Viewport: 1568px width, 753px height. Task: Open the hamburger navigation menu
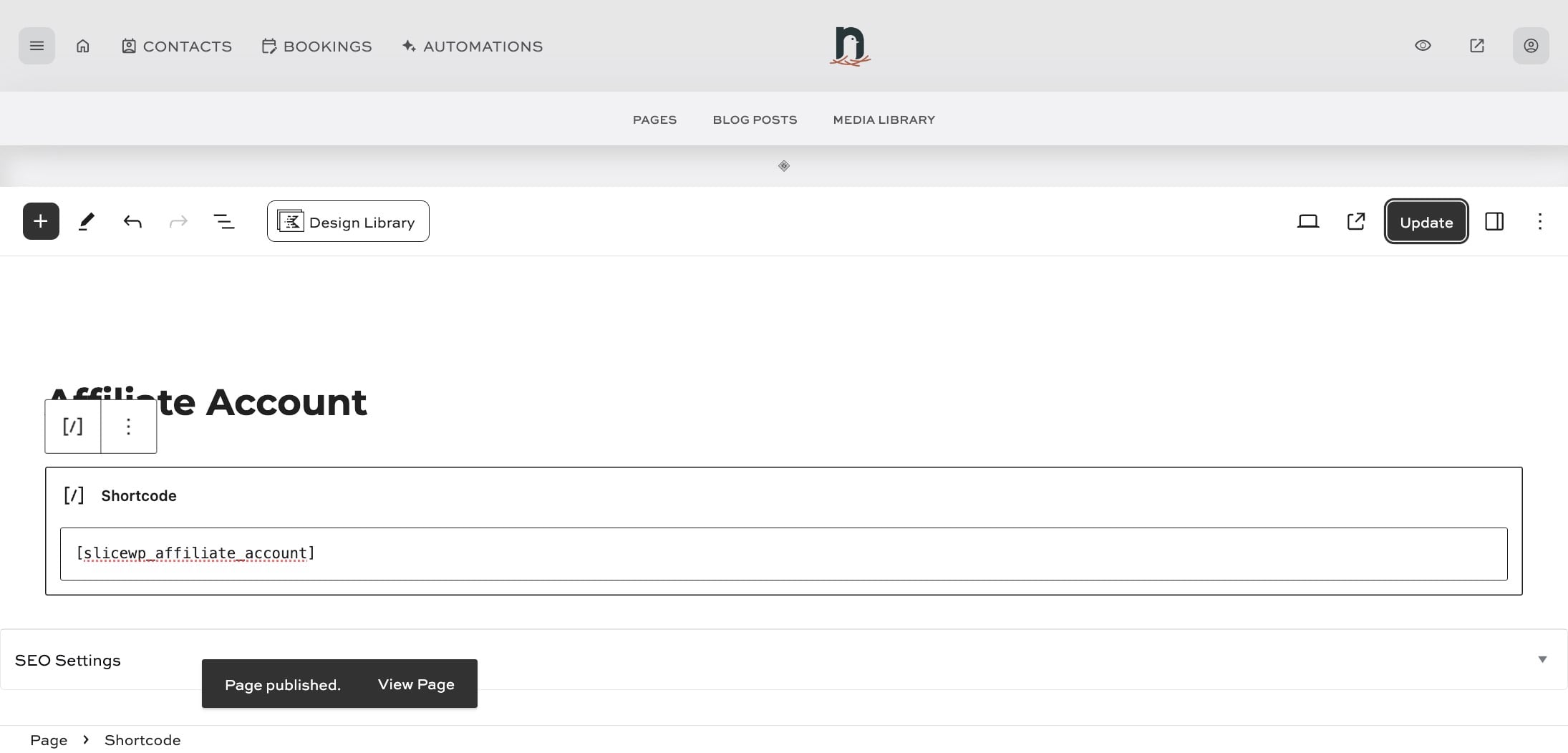click(x=37, y=45)
